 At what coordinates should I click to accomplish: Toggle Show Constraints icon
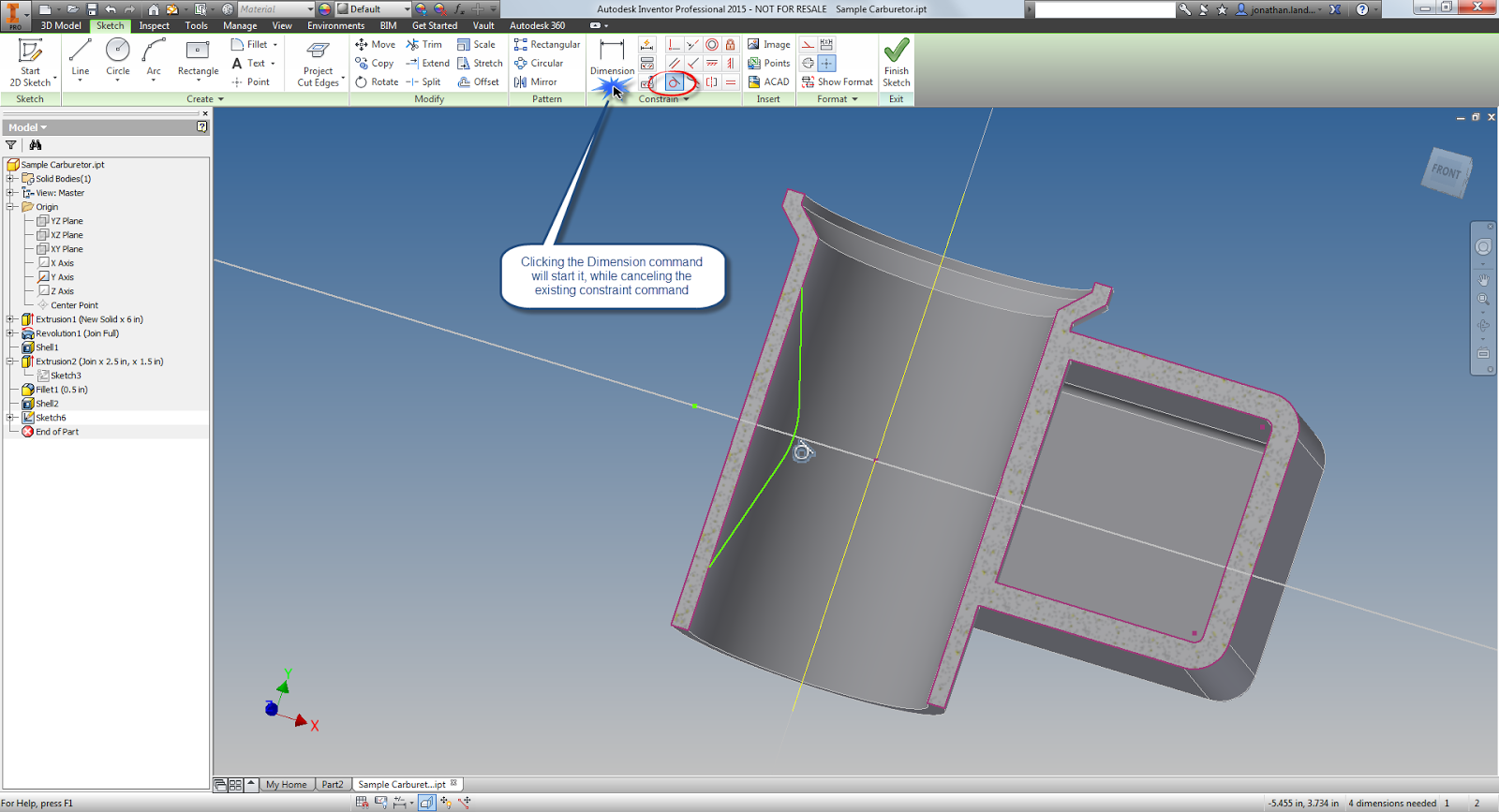pos(647,63)
